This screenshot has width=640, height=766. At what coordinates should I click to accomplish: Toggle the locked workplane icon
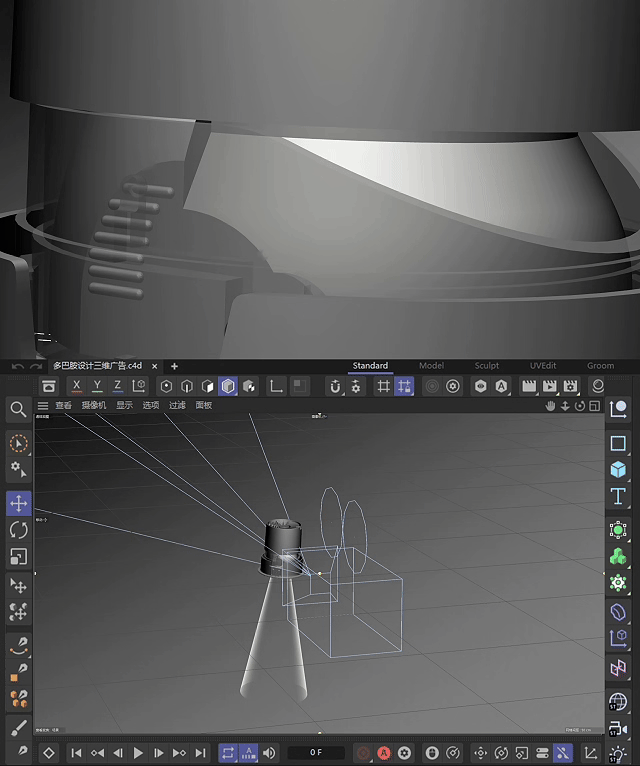coord(404,386)
